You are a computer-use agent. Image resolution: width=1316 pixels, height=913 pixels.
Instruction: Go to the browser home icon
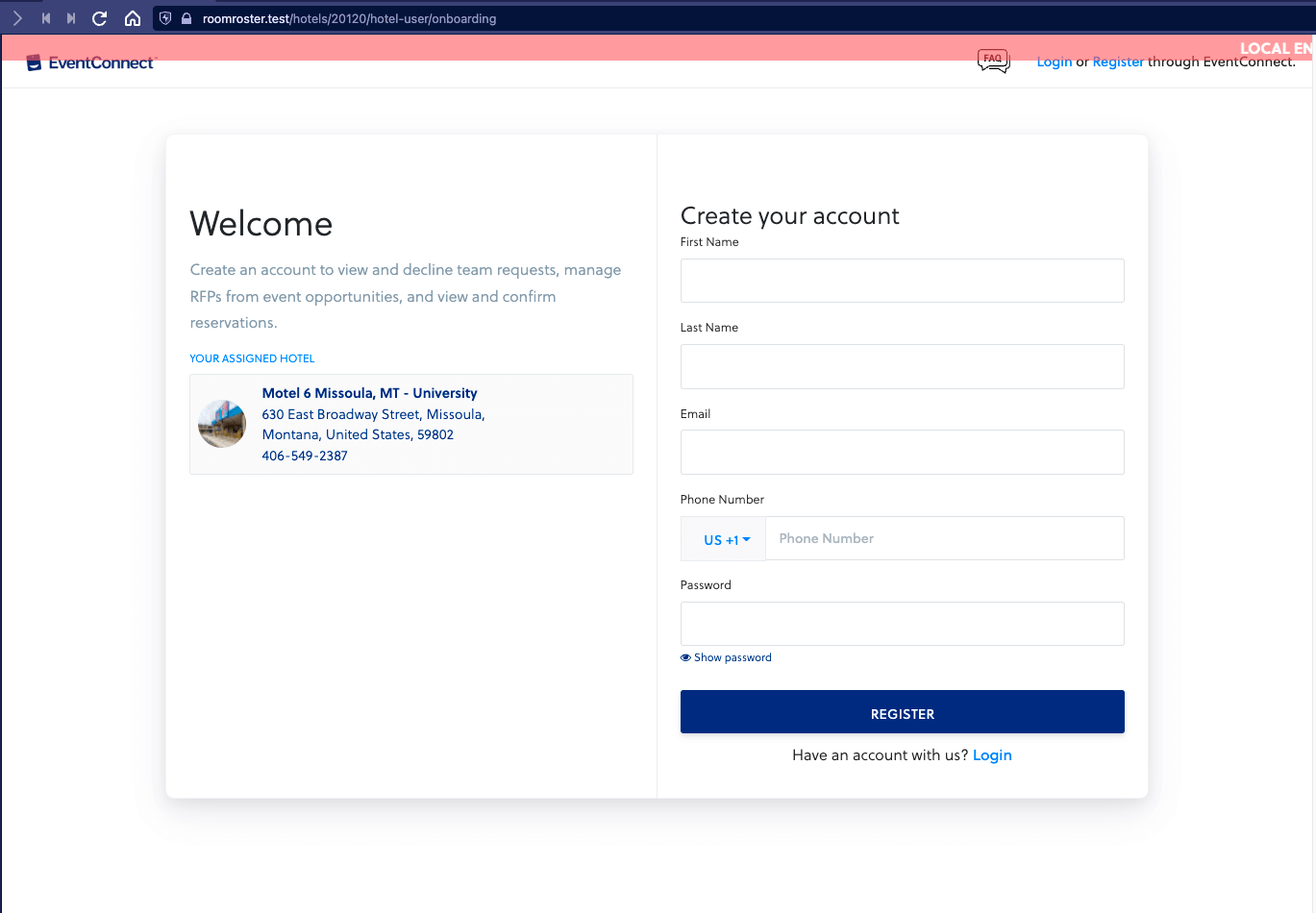coord(133,18)
